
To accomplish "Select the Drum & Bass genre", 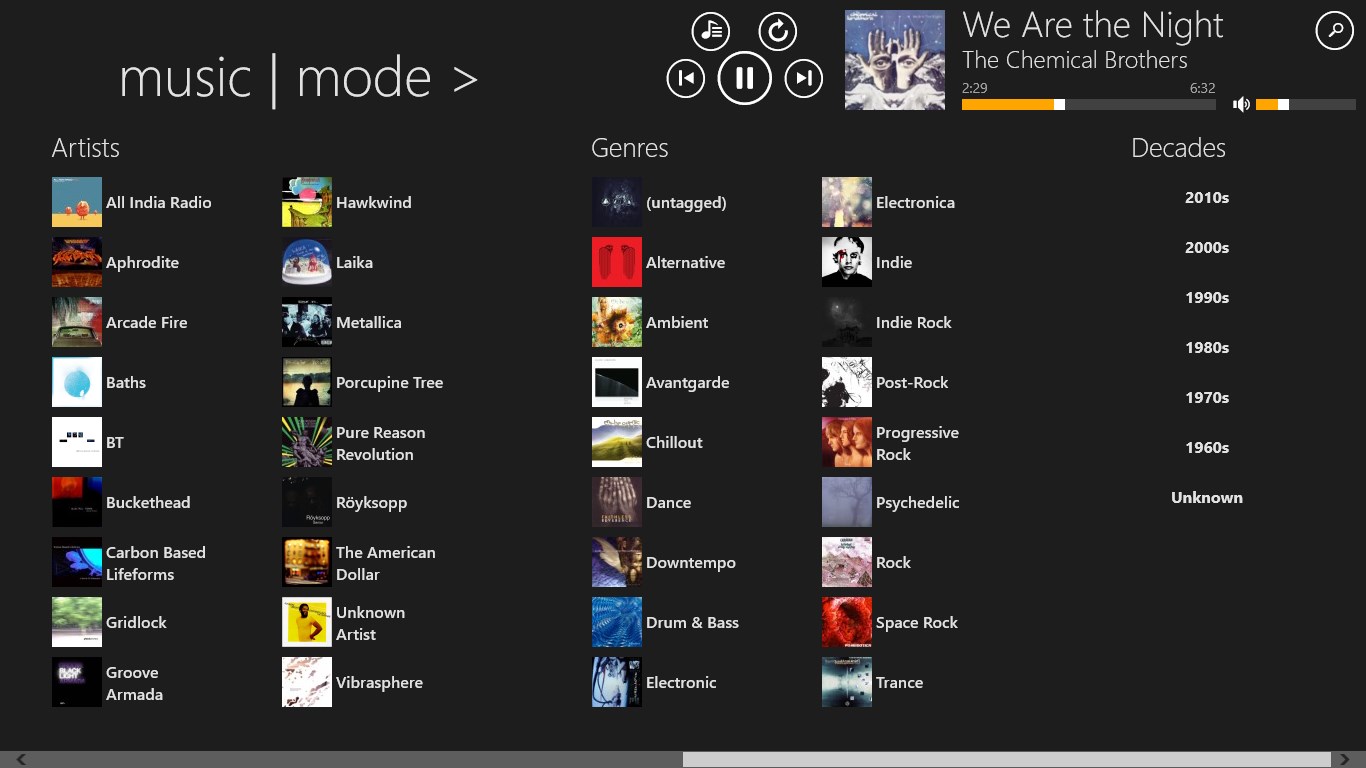I will pyautogui.click(x=692, y=622).
